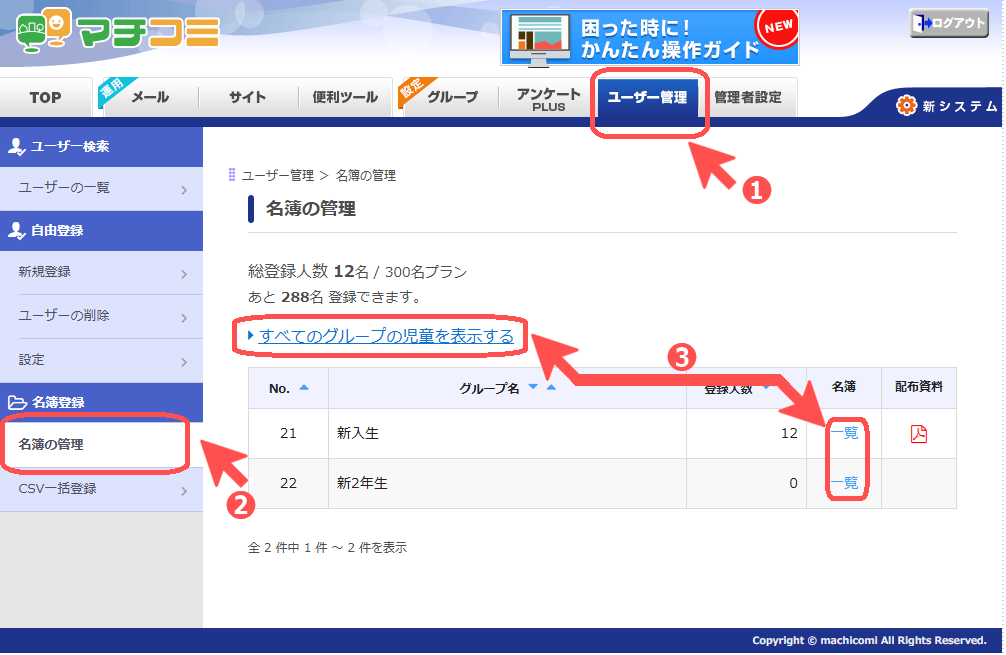
Task: Select ユーザーの削除 in the sidebar
Action: pos(101,316)
